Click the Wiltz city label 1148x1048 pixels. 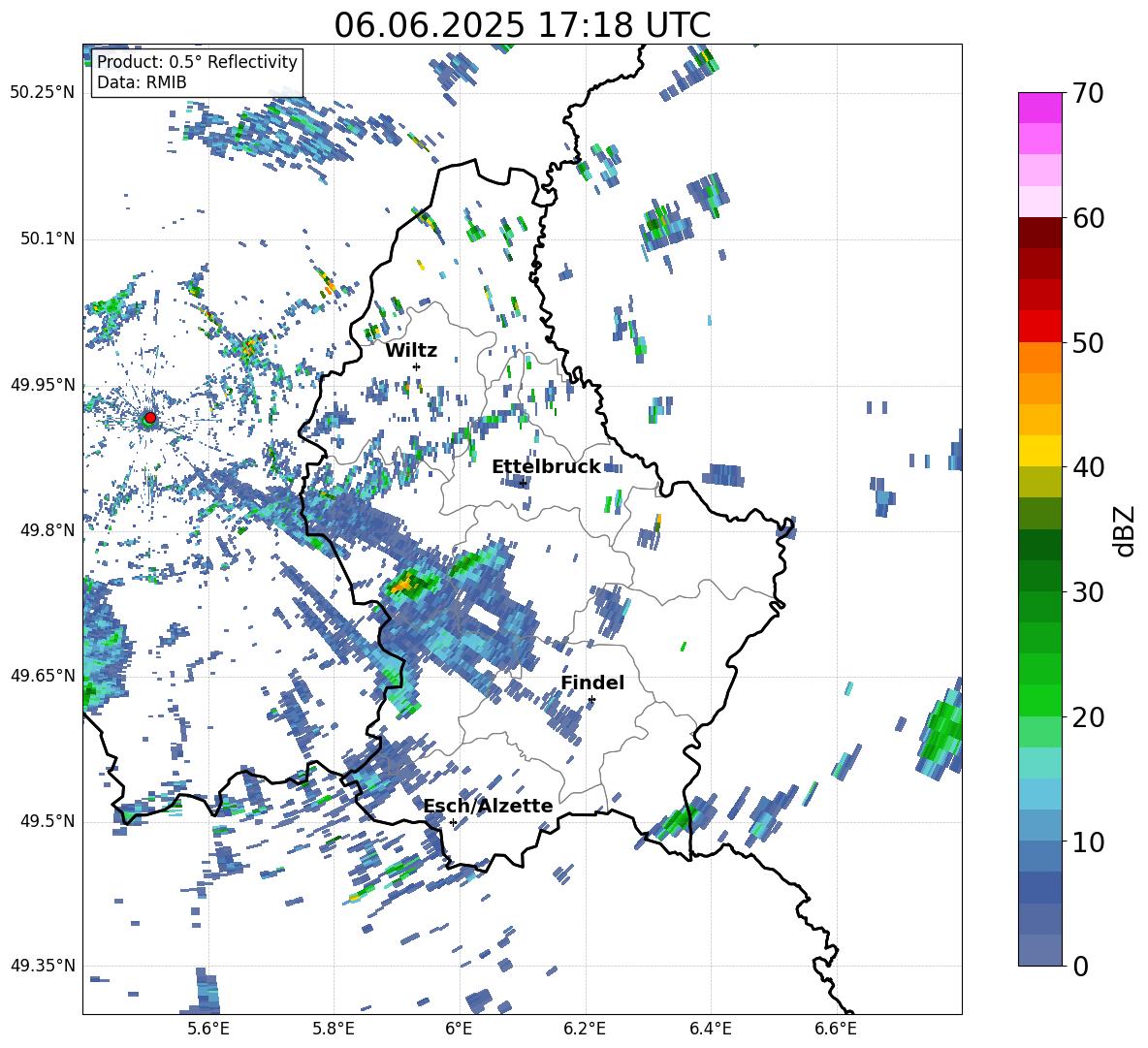(411, 351)
